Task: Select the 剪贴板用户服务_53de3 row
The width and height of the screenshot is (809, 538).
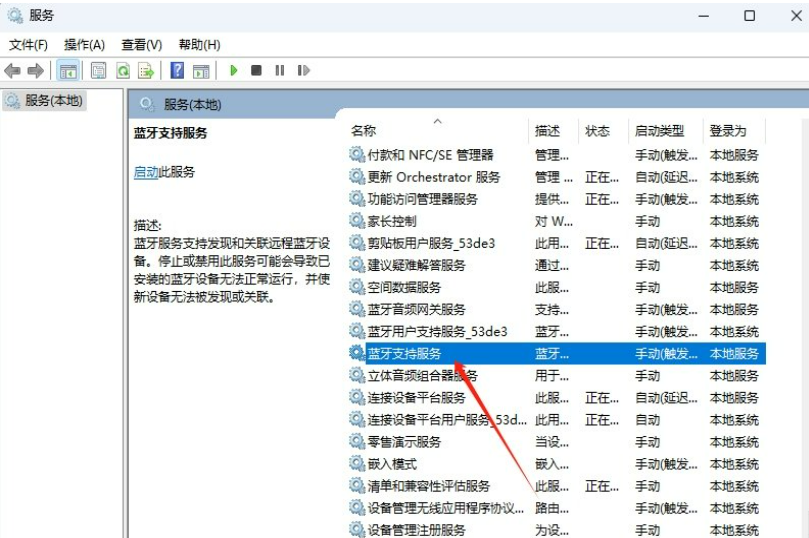Action: pyautogui.click(x=556, y=243)
